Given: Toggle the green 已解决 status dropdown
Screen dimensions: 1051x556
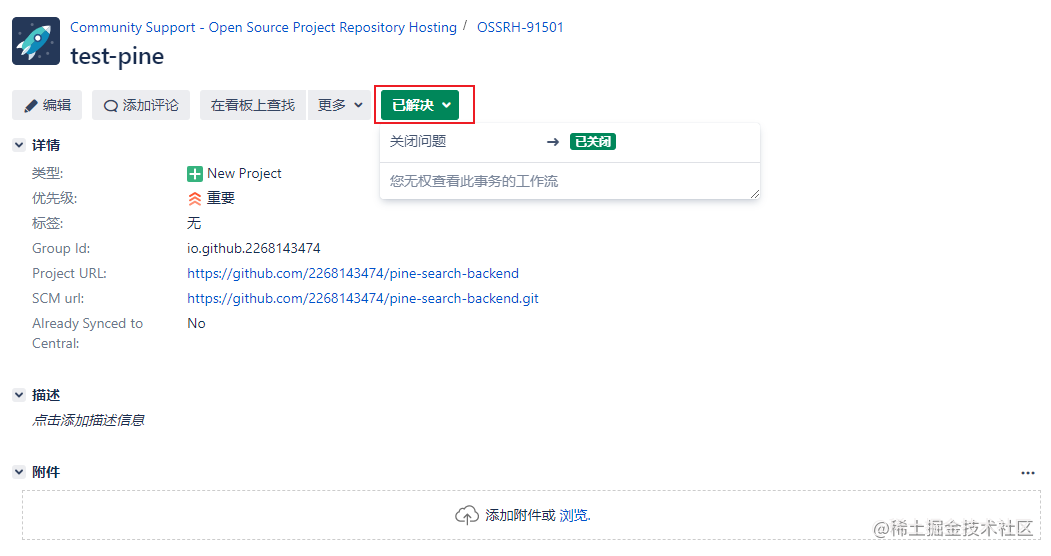Looking at the screenshot, I should [420, 105].
